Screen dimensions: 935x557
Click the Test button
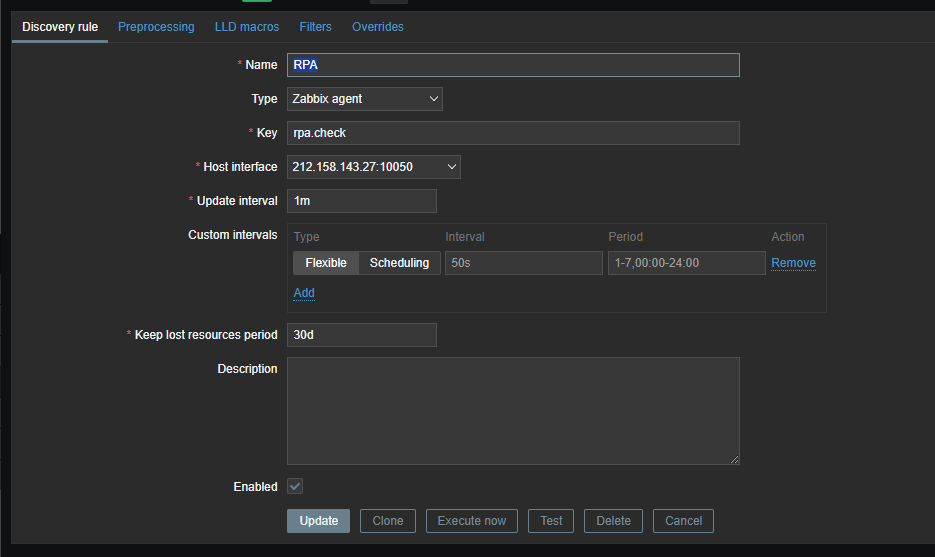pyautogui.click(x=551, y=521)
